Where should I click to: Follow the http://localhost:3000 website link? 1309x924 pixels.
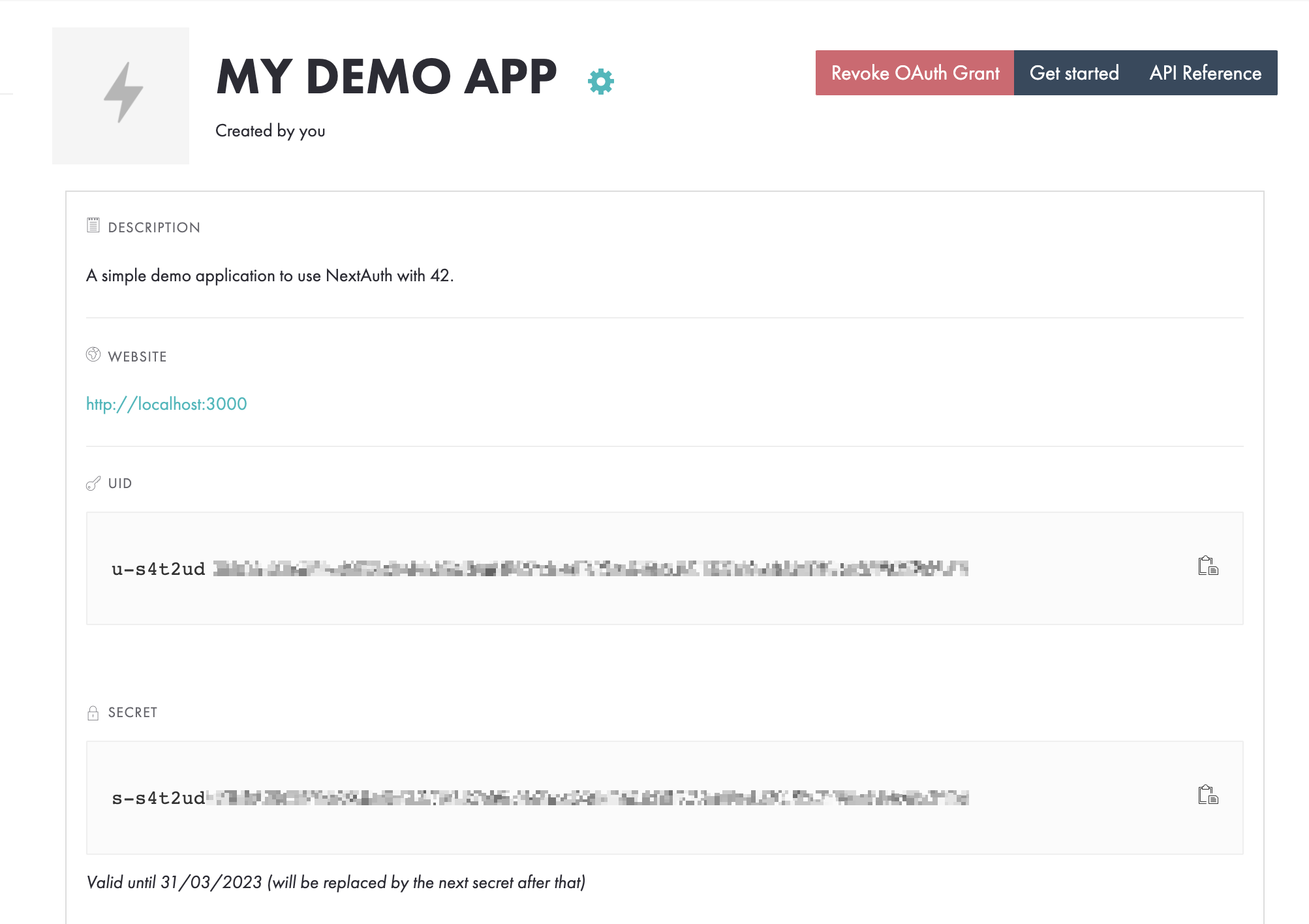click(x=166, y=404)
